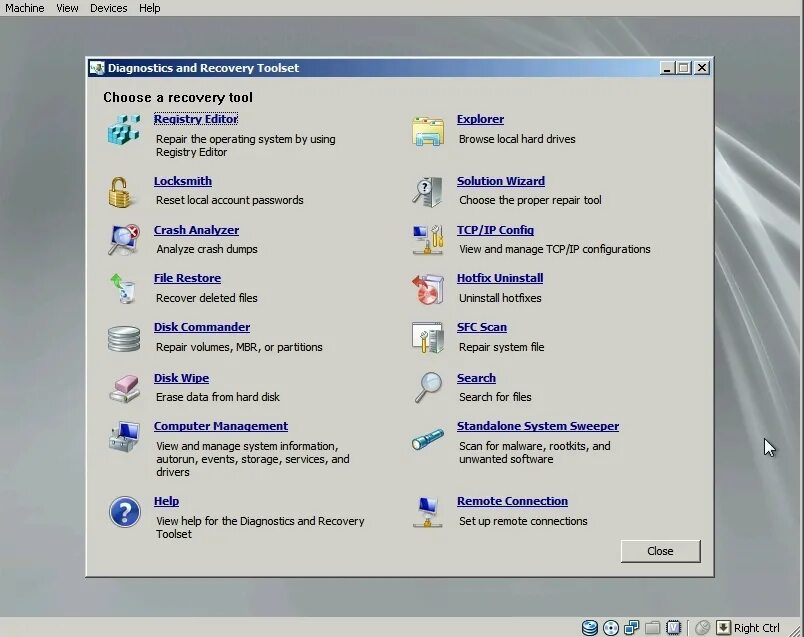
Task: Click the 'Reset local account passwords' description
Action: tap(230, 200)
